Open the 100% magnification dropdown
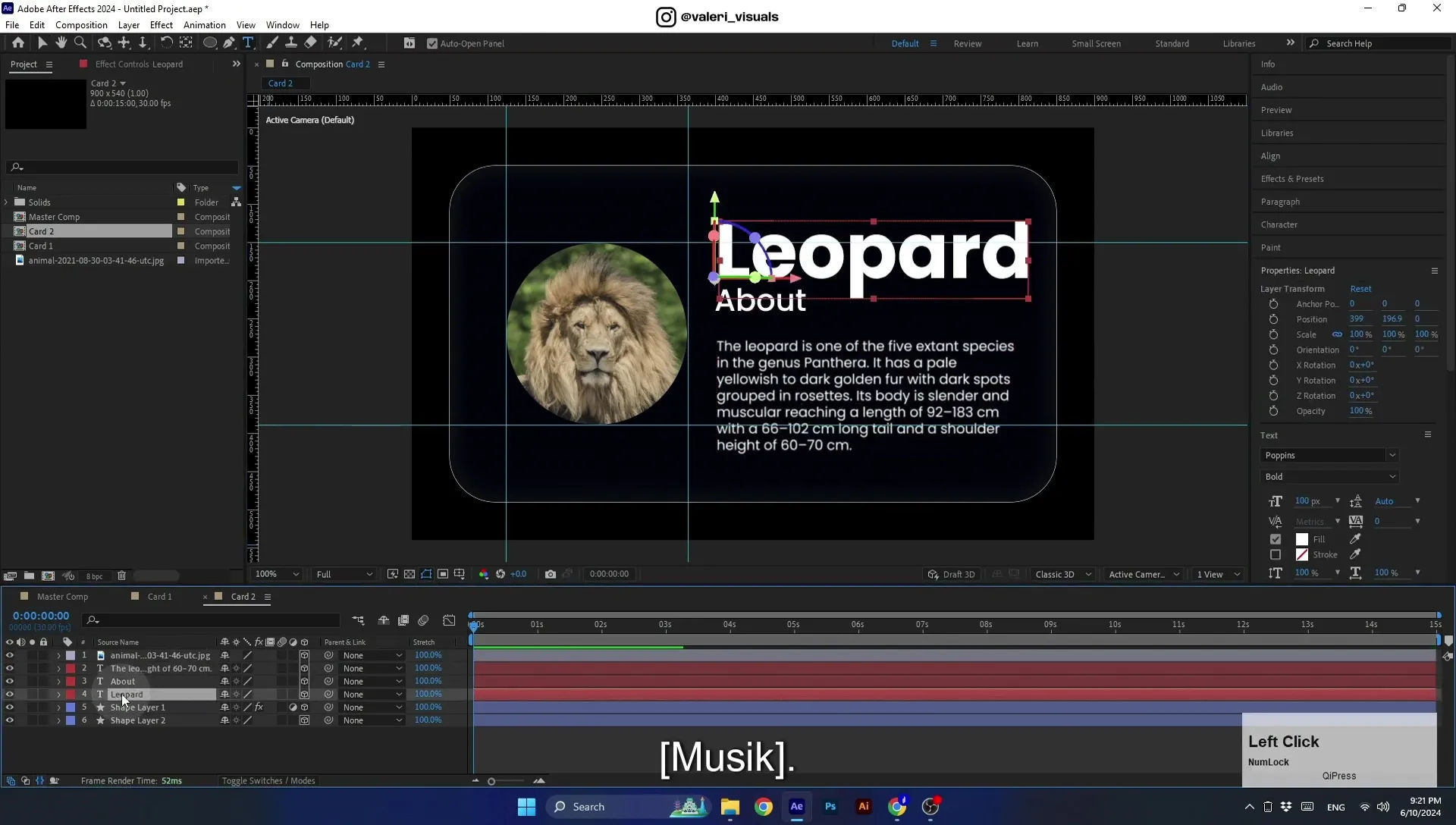Viewport: 1456px width, 825px height. [x=277, y=575]
